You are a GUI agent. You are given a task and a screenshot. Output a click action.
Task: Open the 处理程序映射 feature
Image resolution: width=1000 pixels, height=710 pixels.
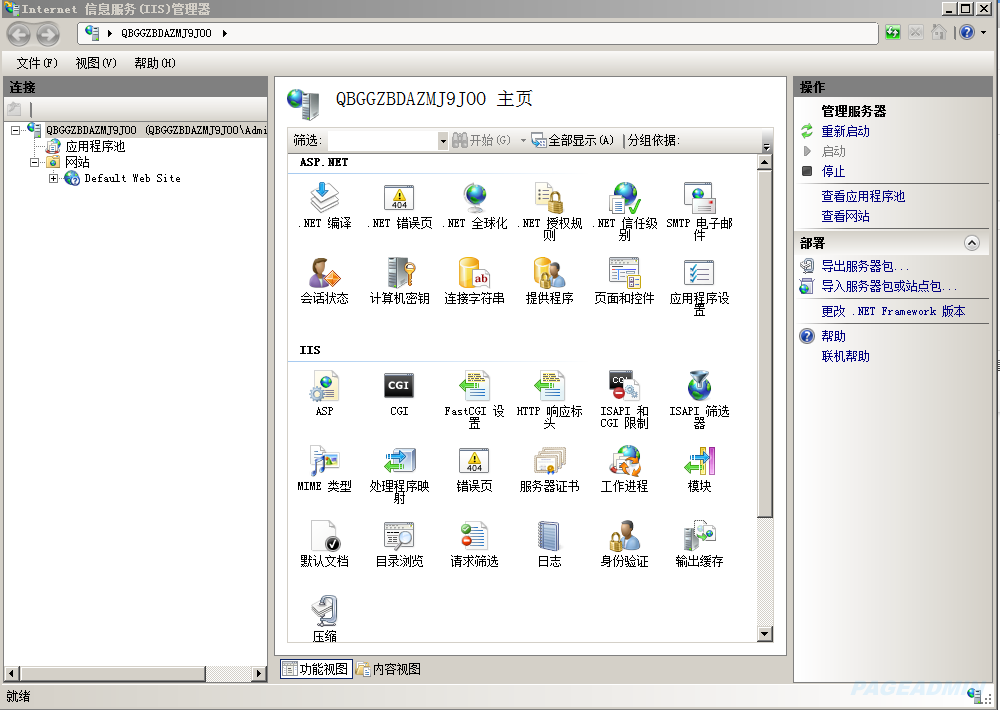(x=399, y=462)
